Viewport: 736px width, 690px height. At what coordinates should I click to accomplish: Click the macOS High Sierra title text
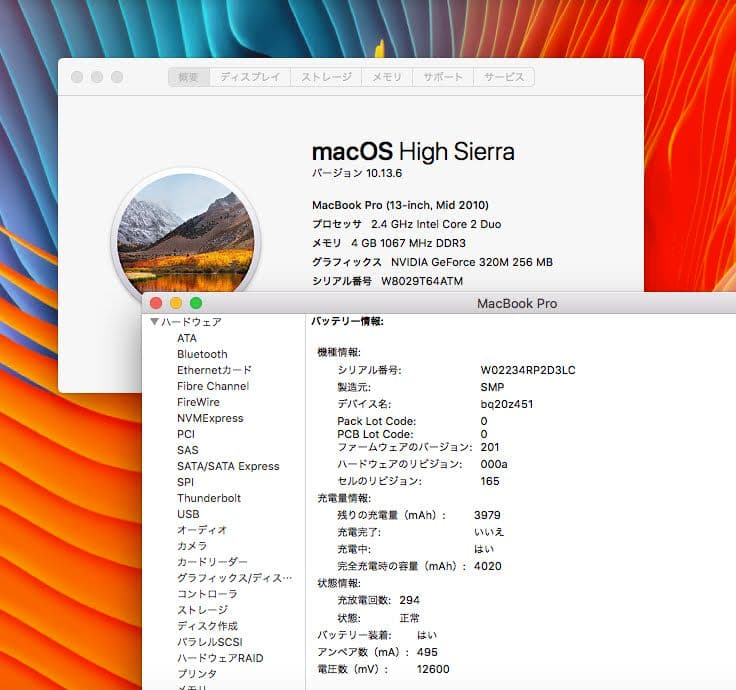point(413,152)
